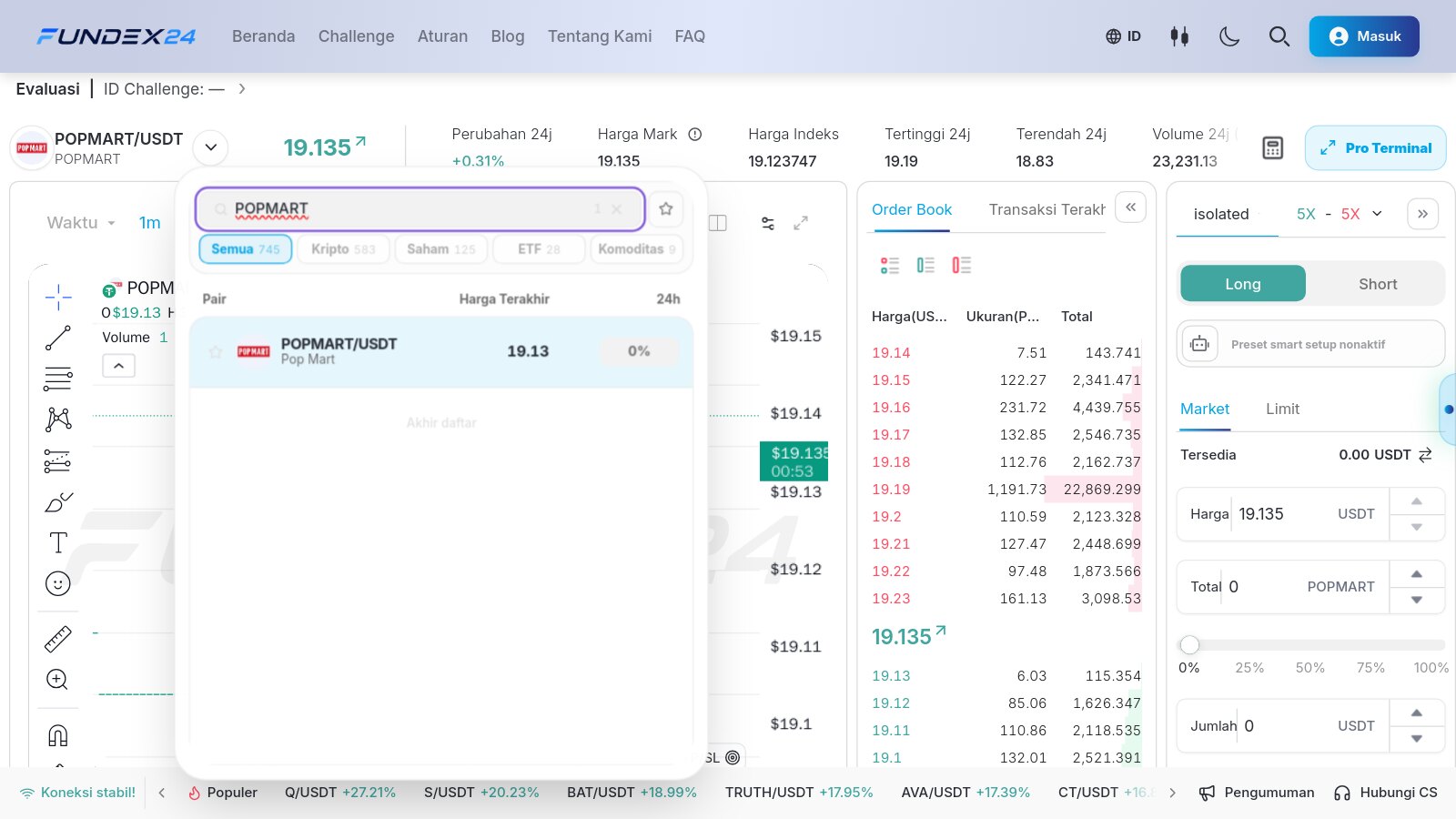This screenshot has height=819, width=1456.
Task: Open the search magnifier in header
Action: 1279,36
